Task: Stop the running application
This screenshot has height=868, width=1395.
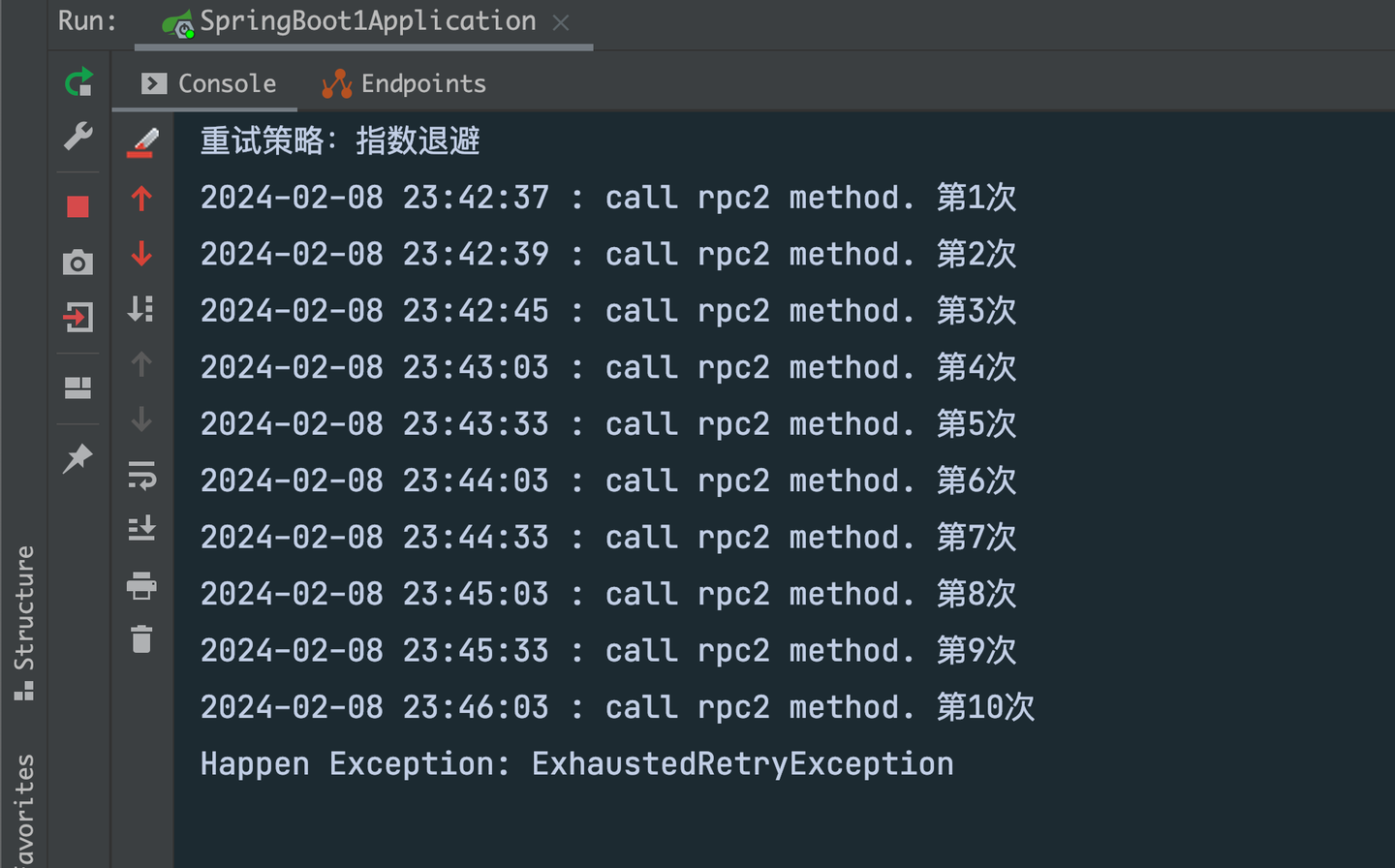Action: (x=78, y=206)
